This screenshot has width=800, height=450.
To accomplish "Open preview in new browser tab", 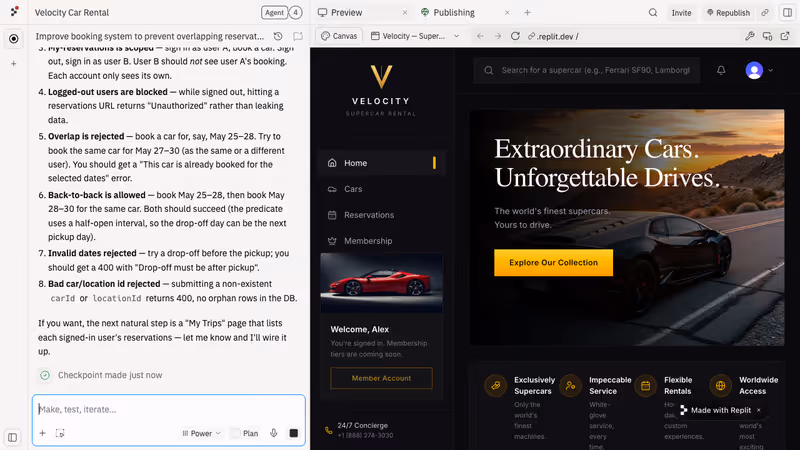I will 785,36.
